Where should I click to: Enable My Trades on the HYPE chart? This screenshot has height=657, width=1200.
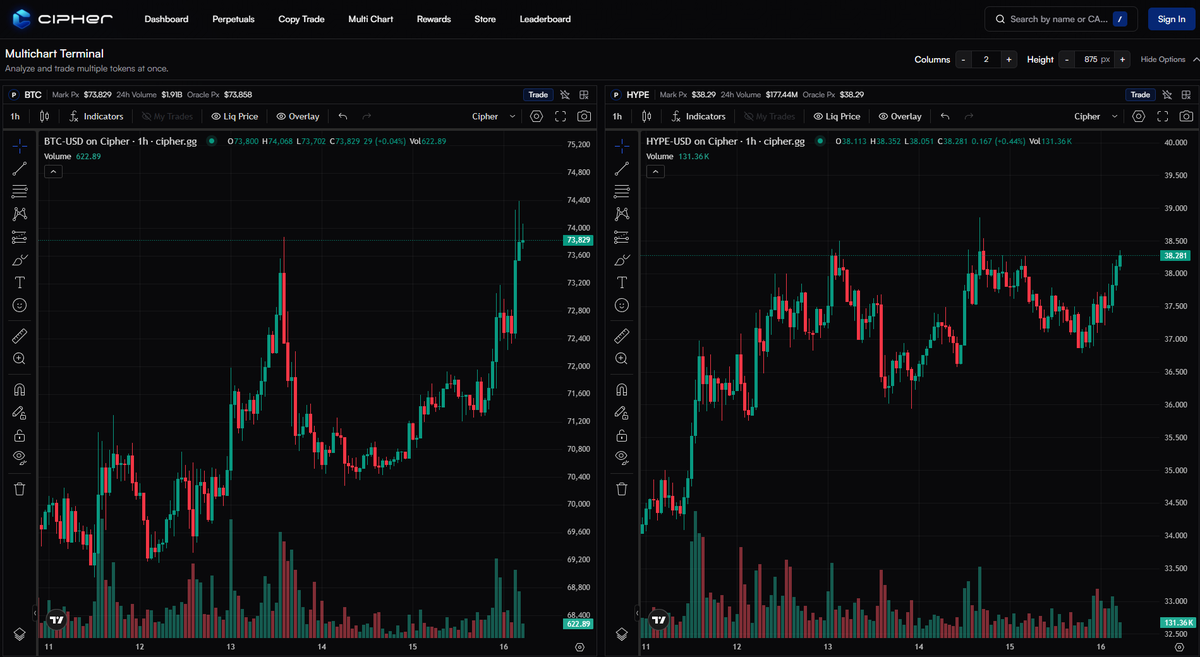pyautogui.click(x=769, y=116)
